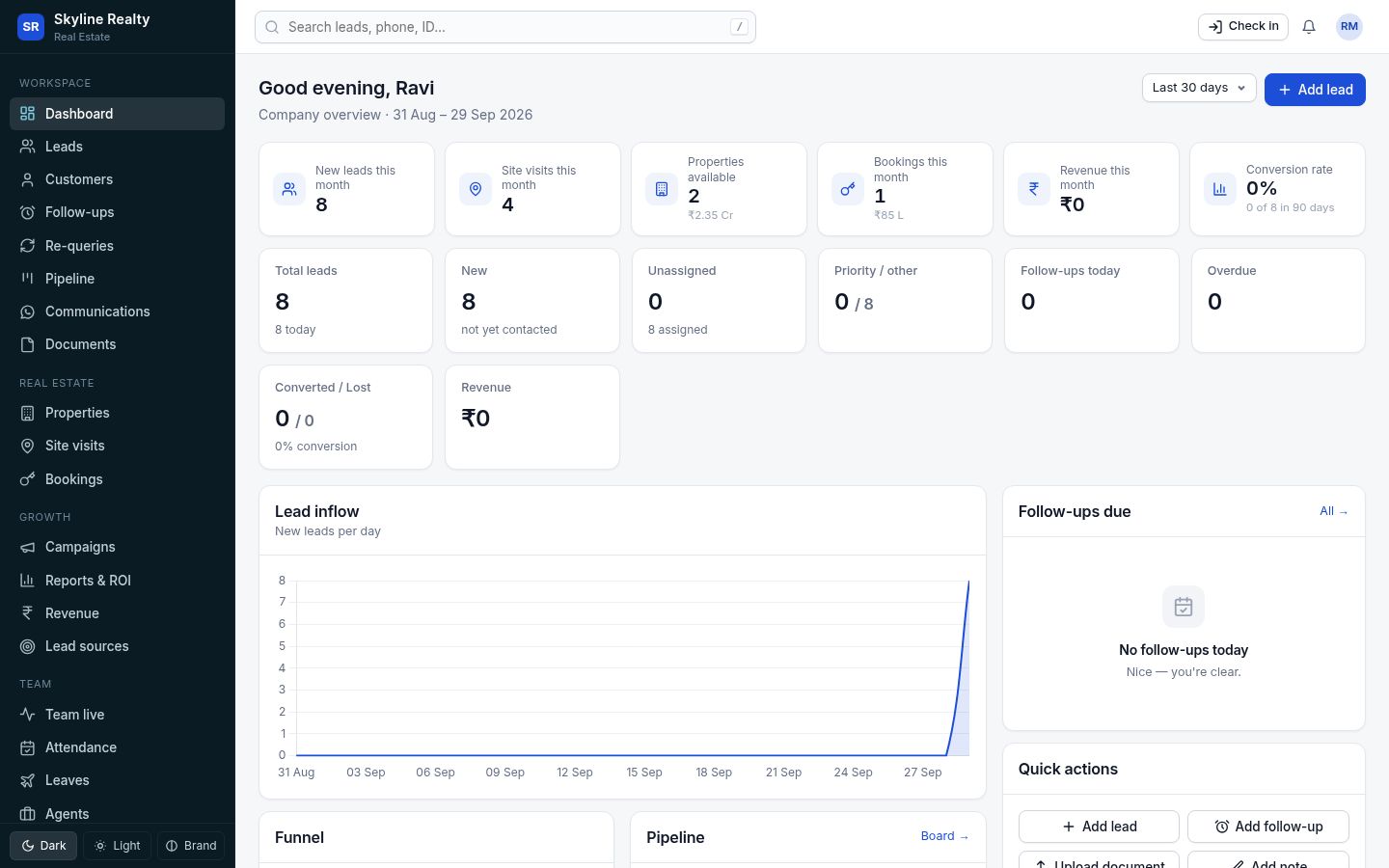Open the RM user avatar menu
This screenshot has width=1389, height=868.
(1349, 27)
